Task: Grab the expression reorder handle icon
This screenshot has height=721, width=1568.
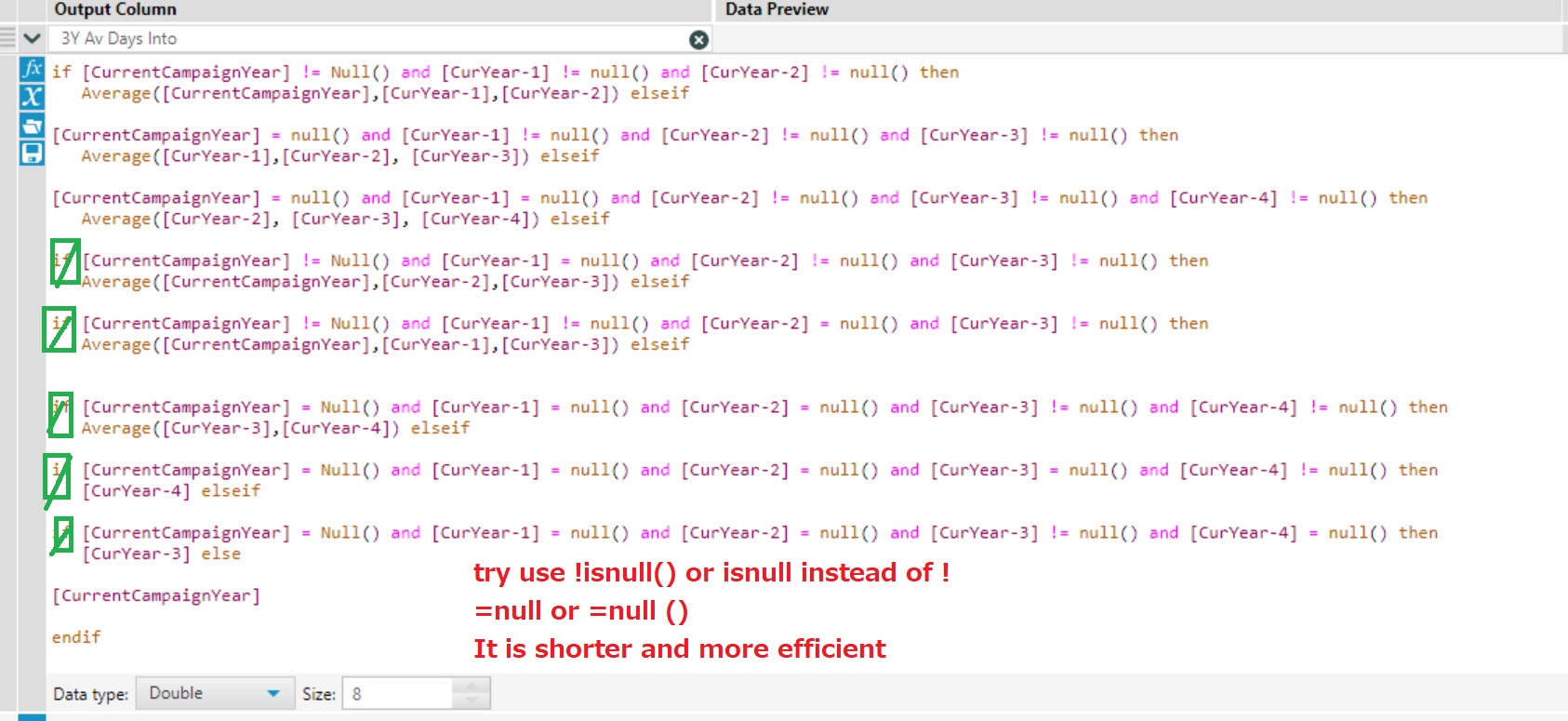Action: click(x=8, y=38)
